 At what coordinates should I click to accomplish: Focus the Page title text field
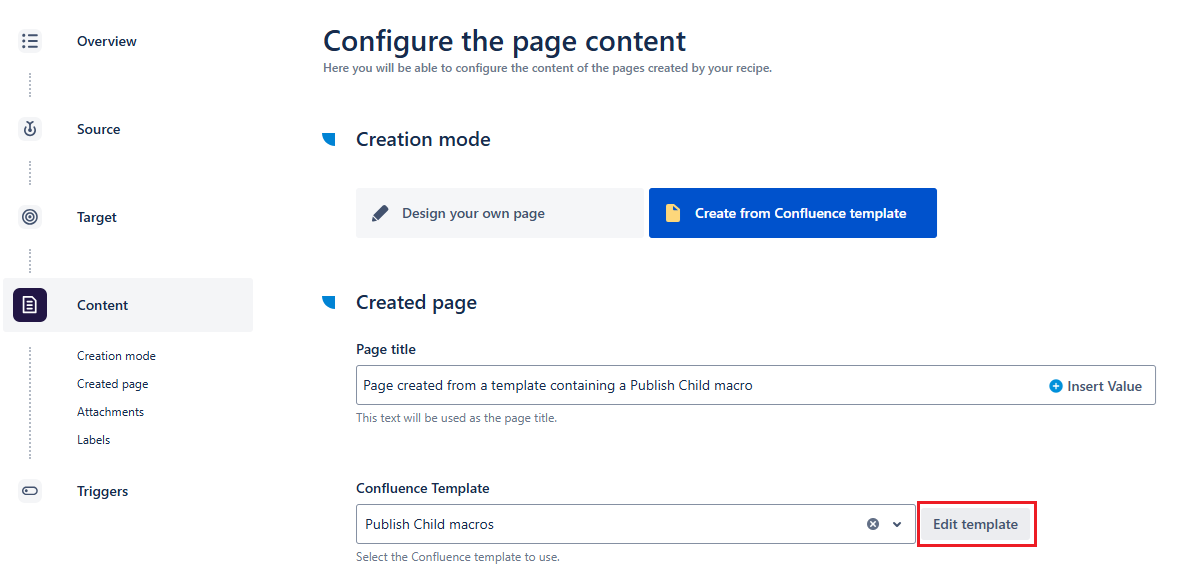coord(690,386)
